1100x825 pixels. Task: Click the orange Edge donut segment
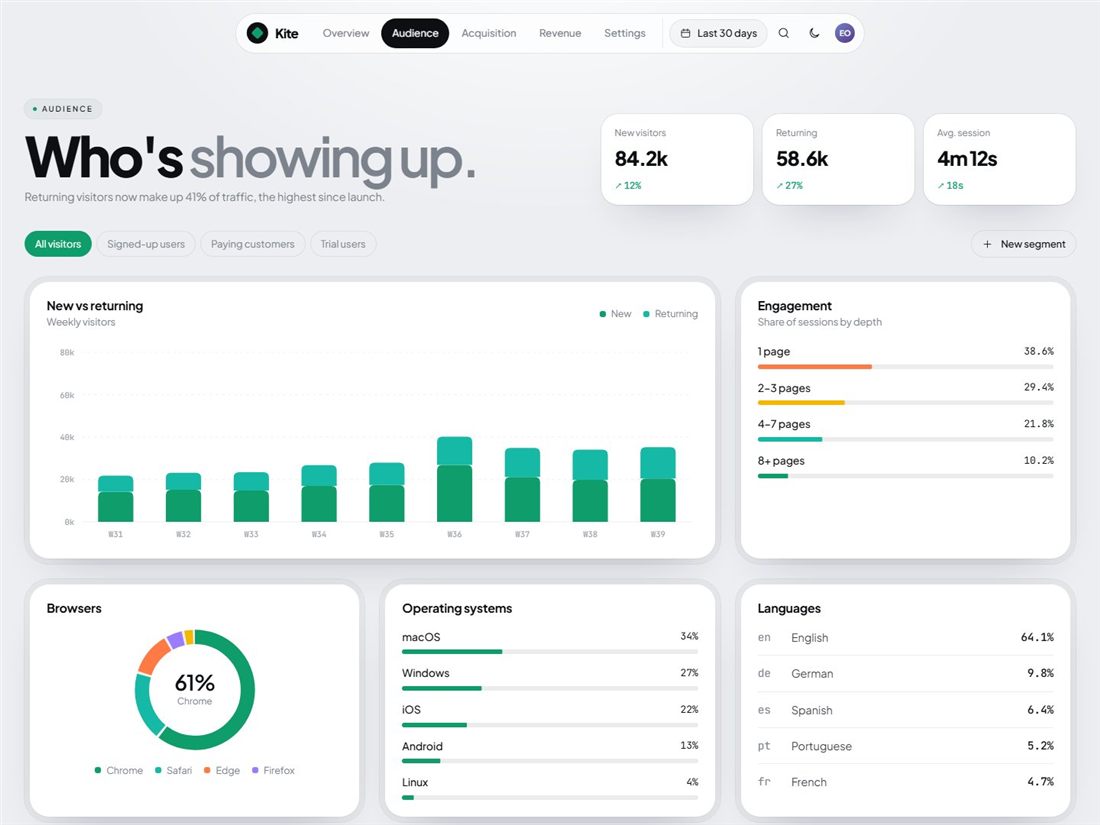154,657
